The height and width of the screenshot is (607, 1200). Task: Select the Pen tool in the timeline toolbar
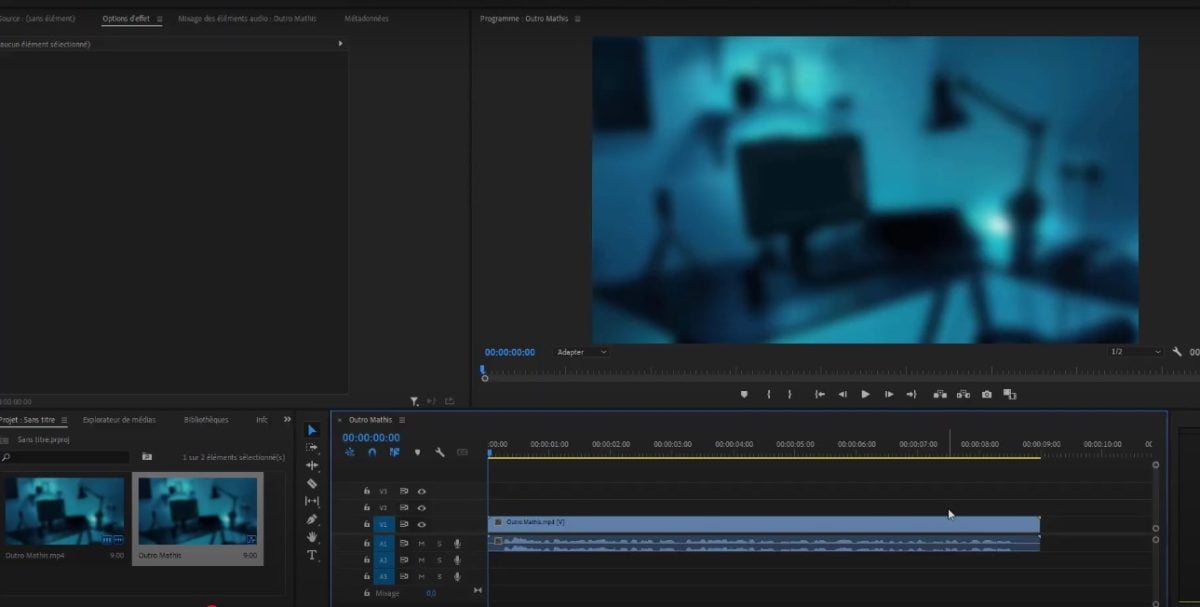point(311,518)
